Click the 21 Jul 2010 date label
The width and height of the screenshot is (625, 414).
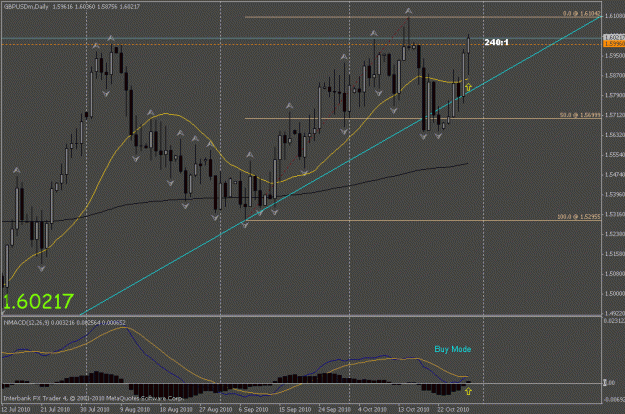click(55, 409)
